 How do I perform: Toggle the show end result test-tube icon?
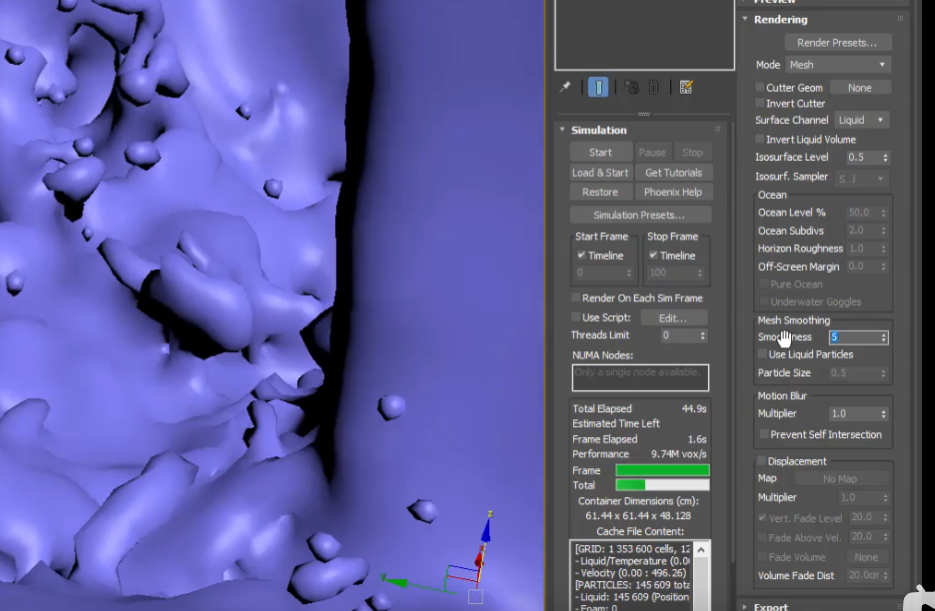598,87
